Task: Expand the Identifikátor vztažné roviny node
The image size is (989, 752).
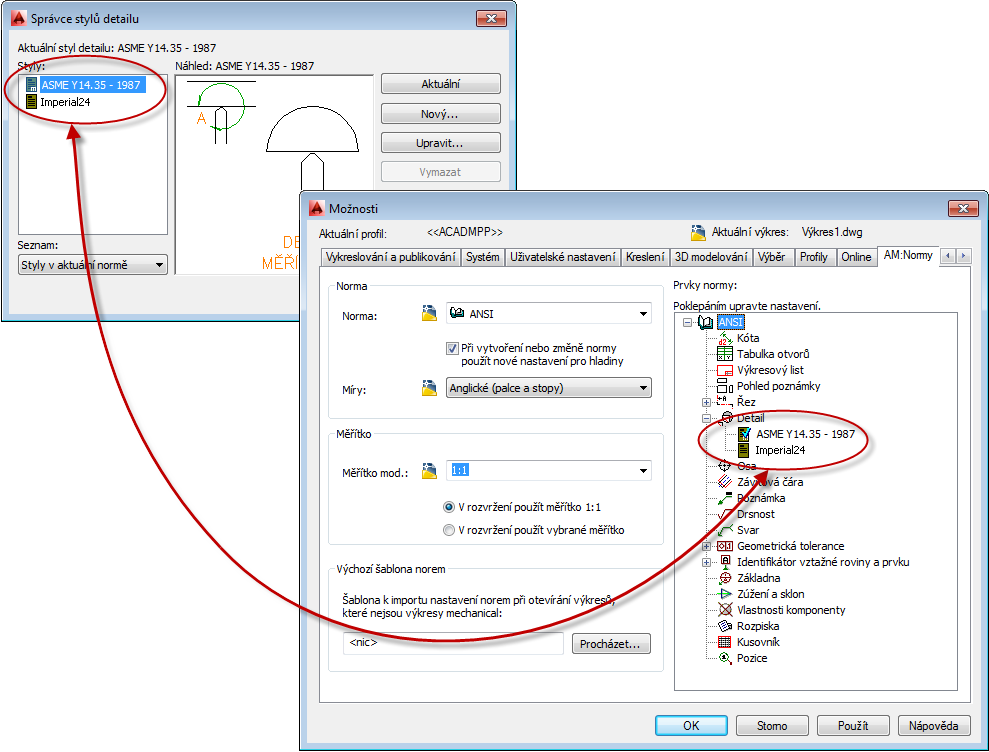Action: tap(706, 562)
